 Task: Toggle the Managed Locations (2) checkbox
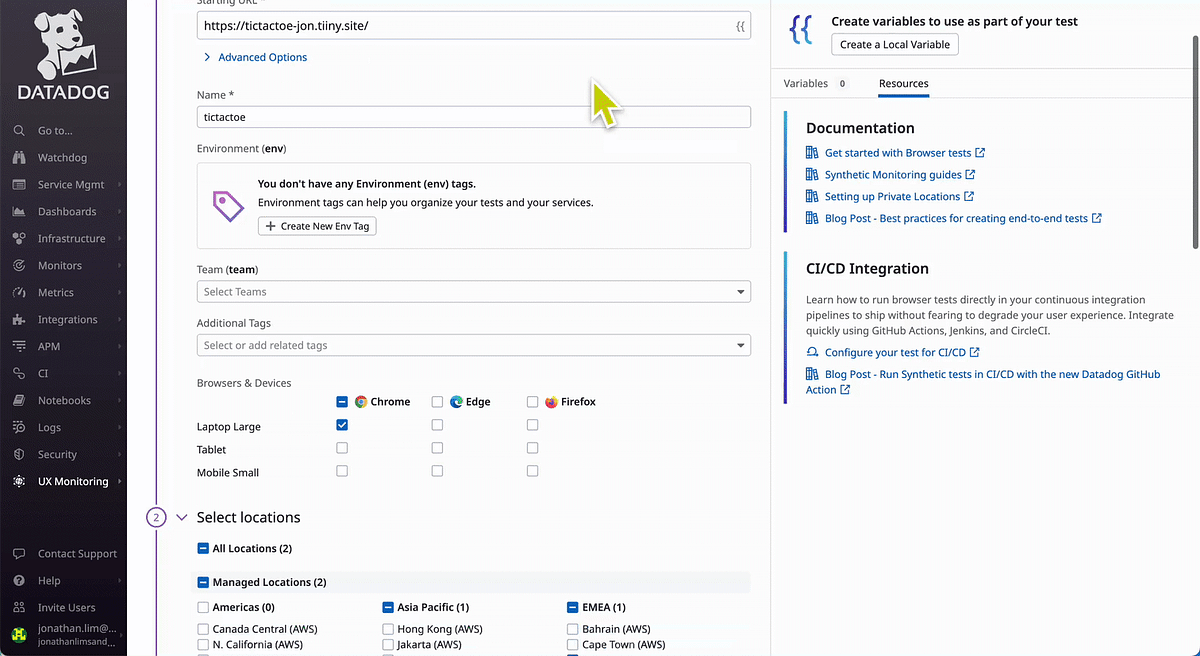tap(203, 582)
